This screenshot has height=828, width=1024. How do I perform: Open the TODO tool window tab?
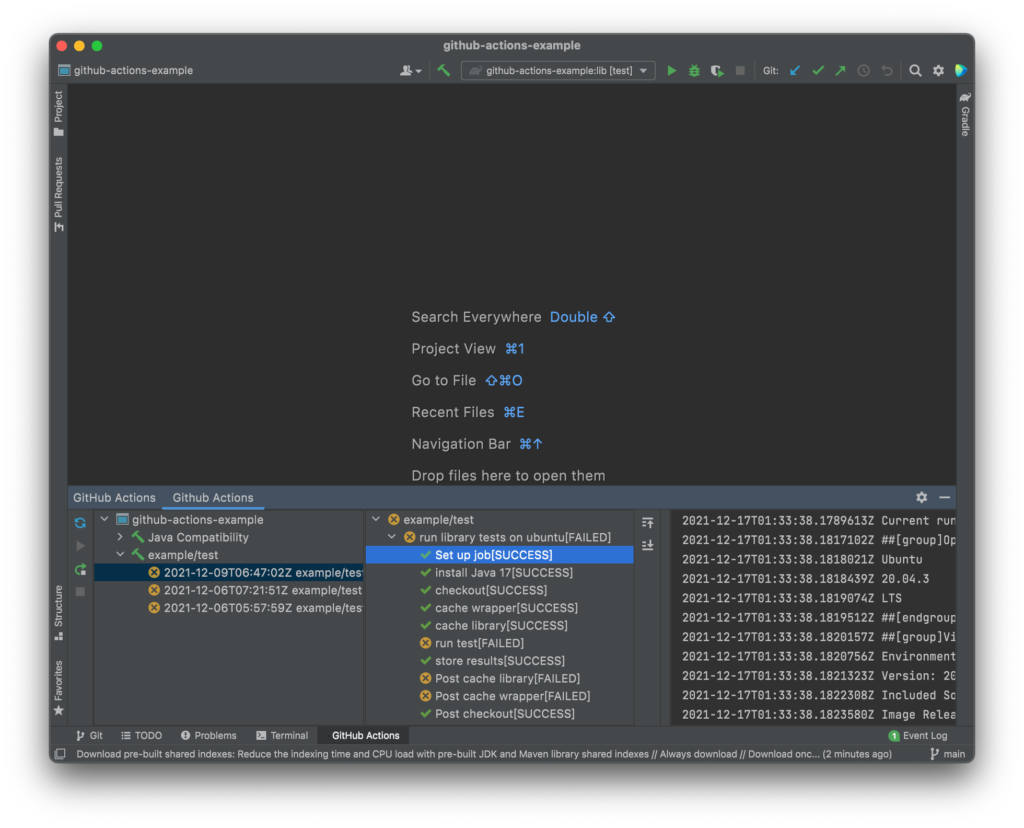point(142,735)
